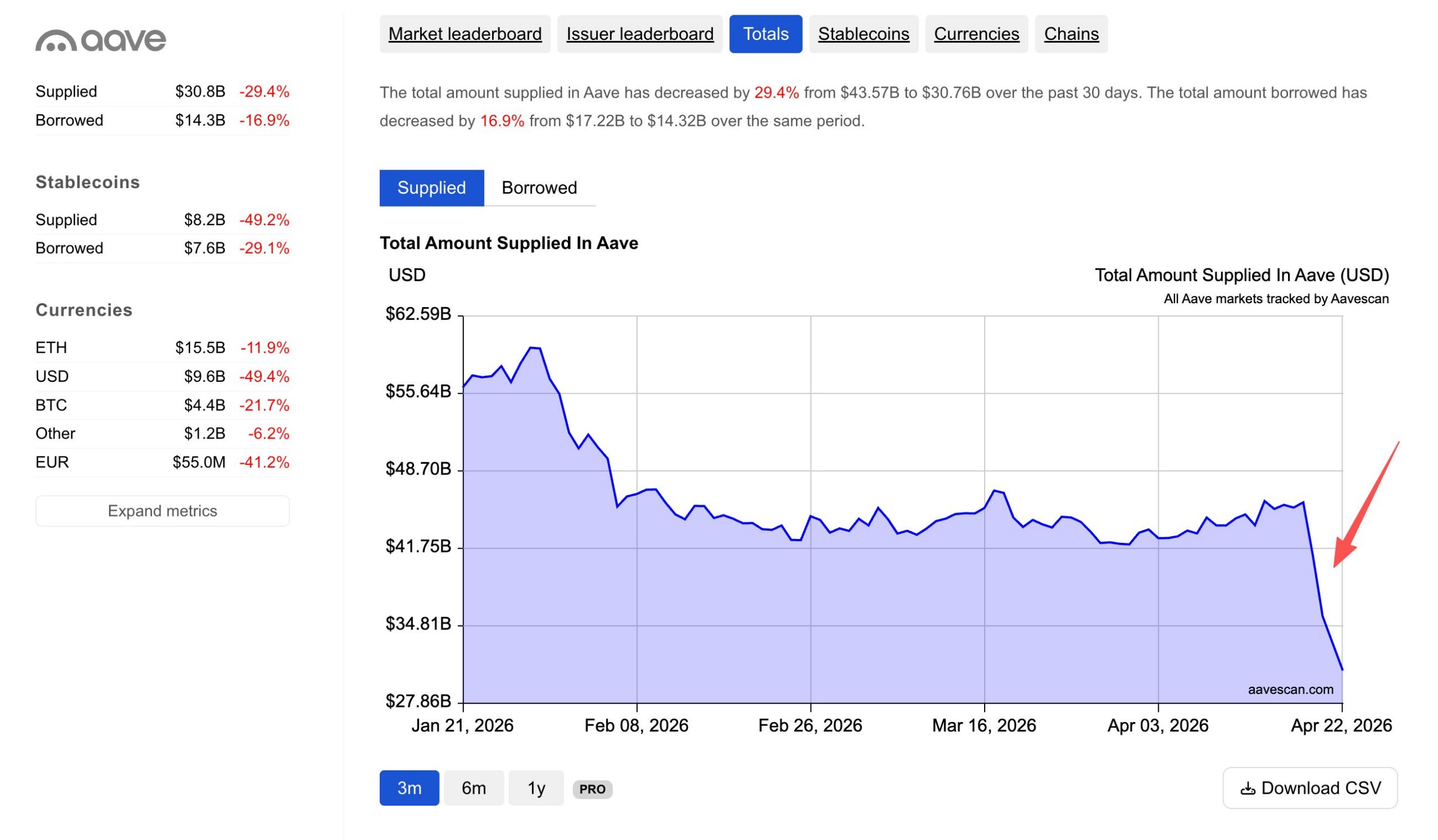Viewport: 1438px width, 840px height.
Task: Click the download icon next to Download CSV
Action: [x=1249, y=789]
